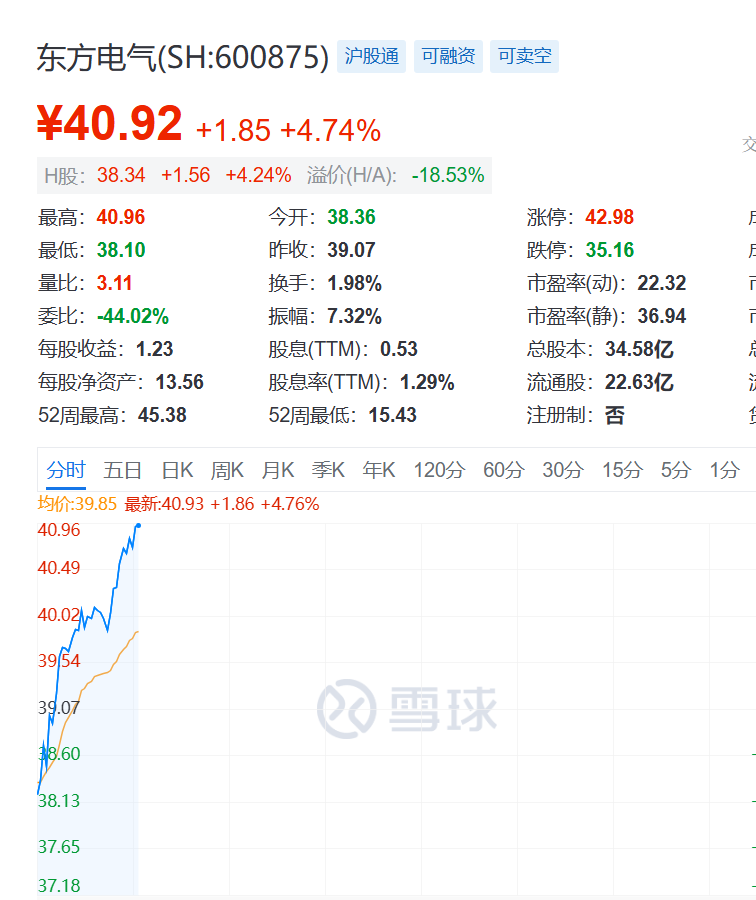Click the 均价:39.85 chart label
This screenshot has height=900, width=756.
[77, 504]
